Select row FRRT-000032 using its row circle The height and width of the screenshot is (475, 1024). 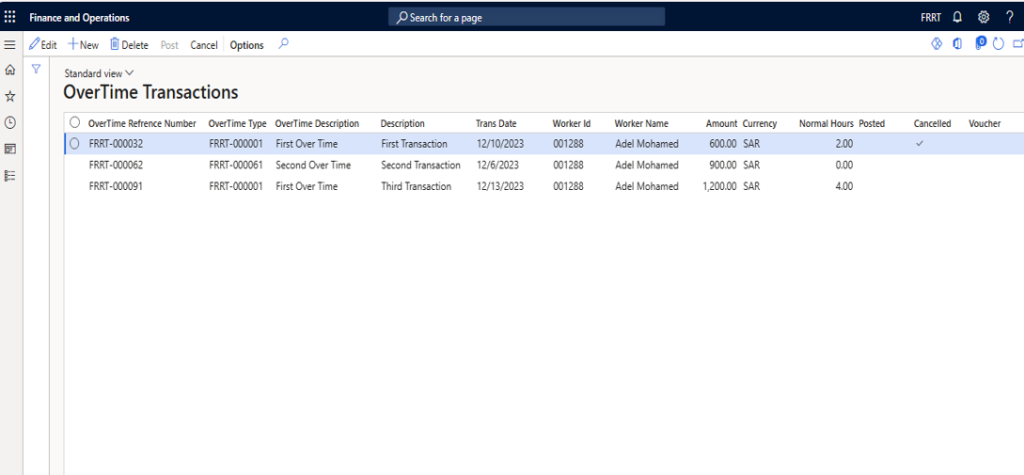(74, 144)
